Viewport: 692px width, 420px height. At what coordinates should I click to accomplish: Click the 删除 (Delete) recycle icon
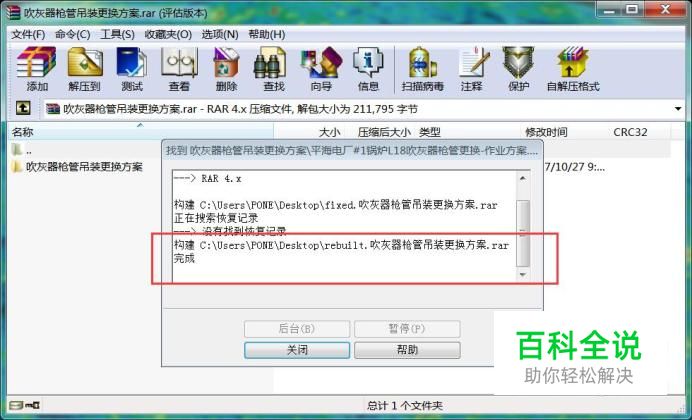(226, 68)
